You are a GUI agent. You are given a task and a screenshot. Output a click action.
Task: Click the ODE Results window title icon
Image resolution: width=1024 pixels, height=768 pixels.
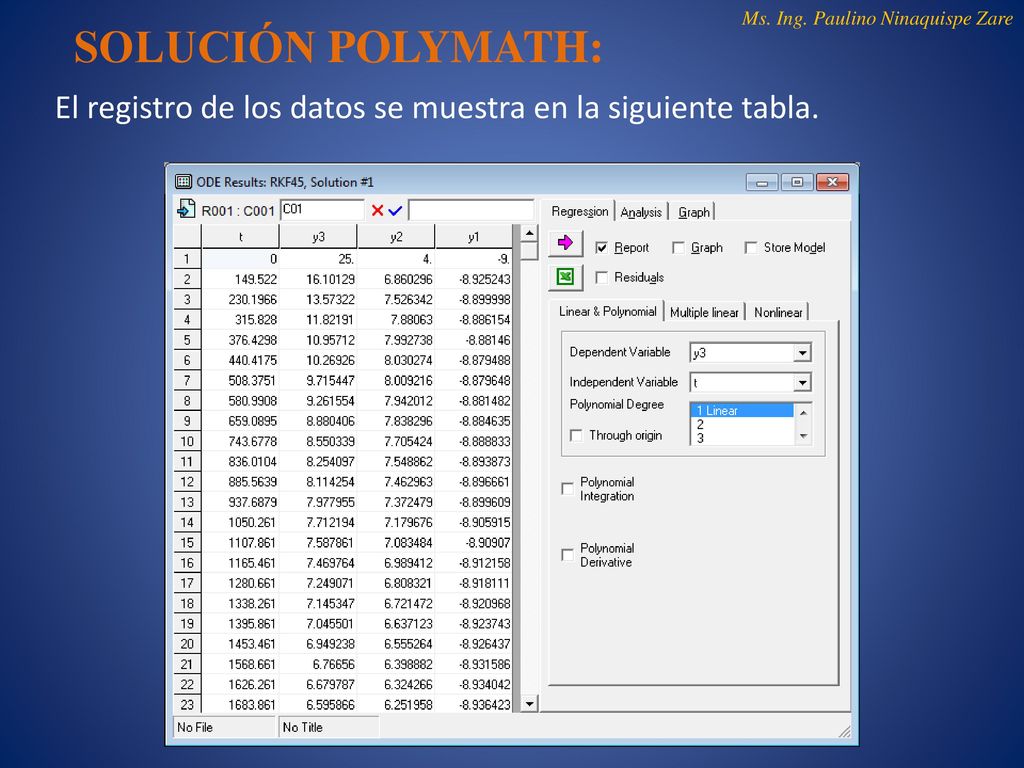(x=184, y=182)
